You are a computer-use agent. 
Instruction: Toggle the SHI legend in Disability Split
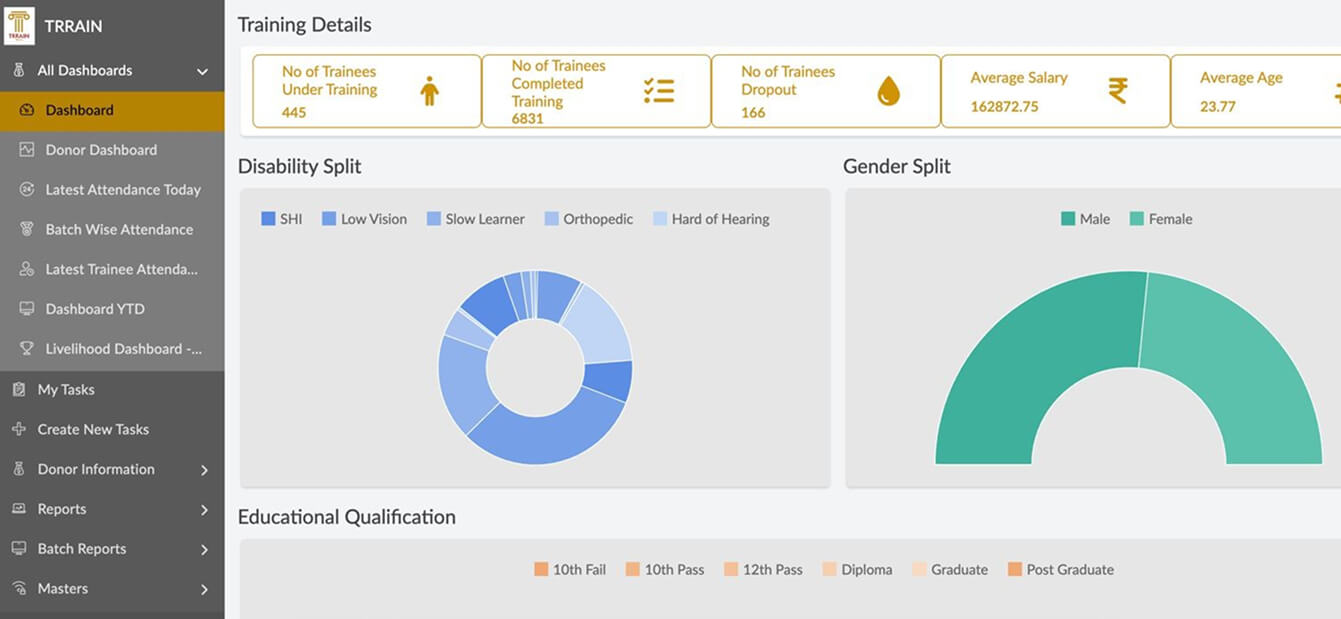coord(280,218)
